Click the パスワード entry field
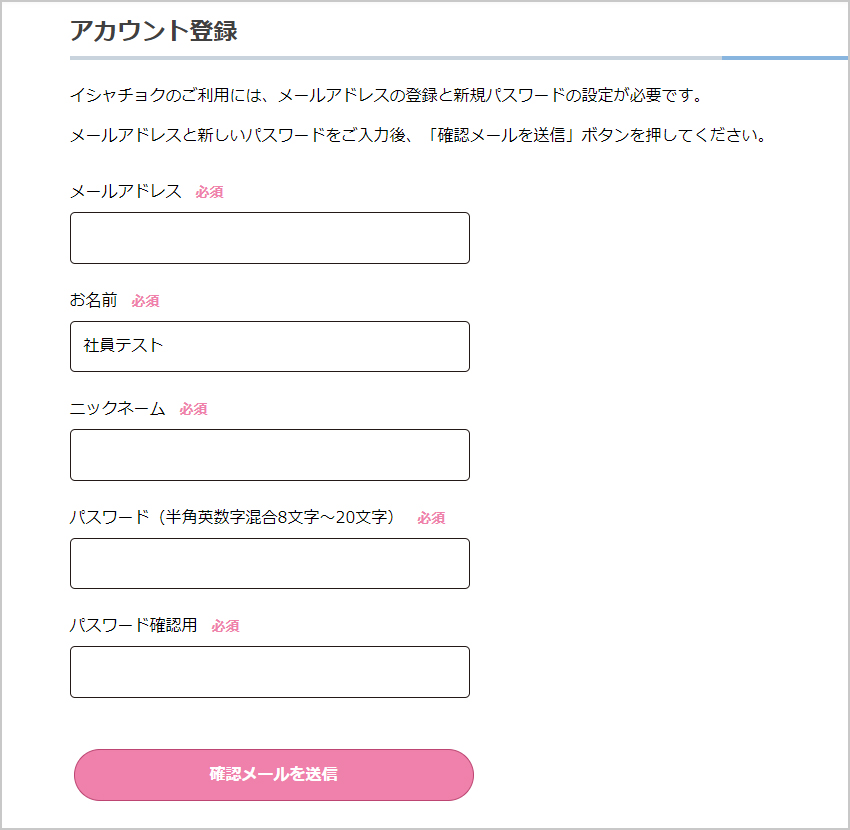850x830 pixels. [270, 563]
